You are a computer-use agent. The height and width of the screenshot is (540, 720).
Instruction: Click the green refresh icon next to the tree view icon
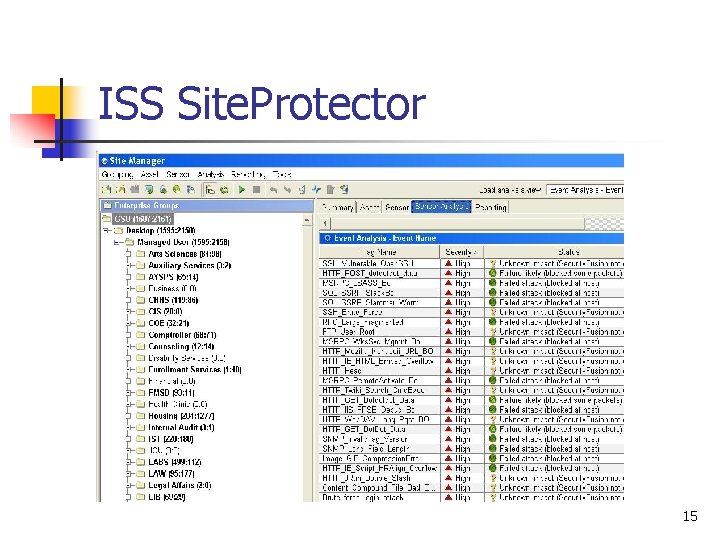(x=225, y=190)
